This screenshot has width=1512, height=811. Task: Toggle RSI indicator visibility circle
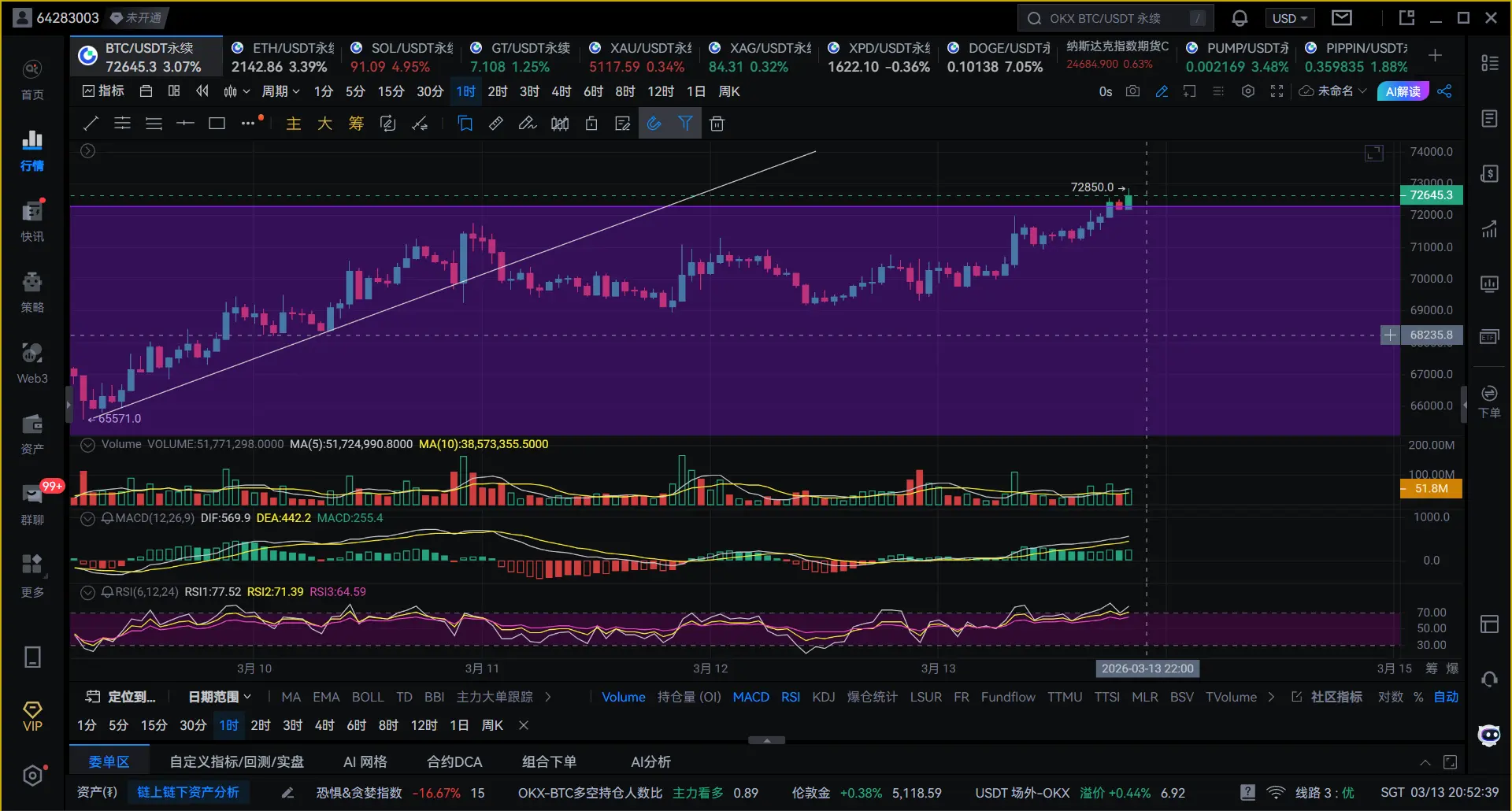pos(88,593)
